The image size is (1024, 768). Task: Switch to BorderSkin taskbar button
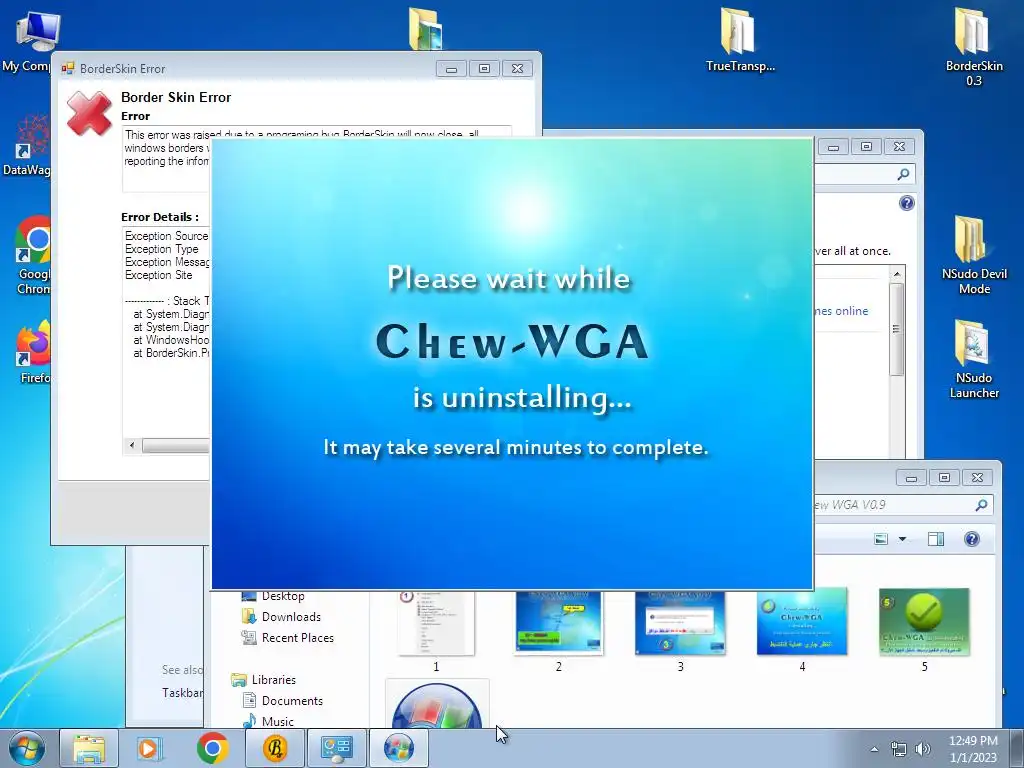275,748
